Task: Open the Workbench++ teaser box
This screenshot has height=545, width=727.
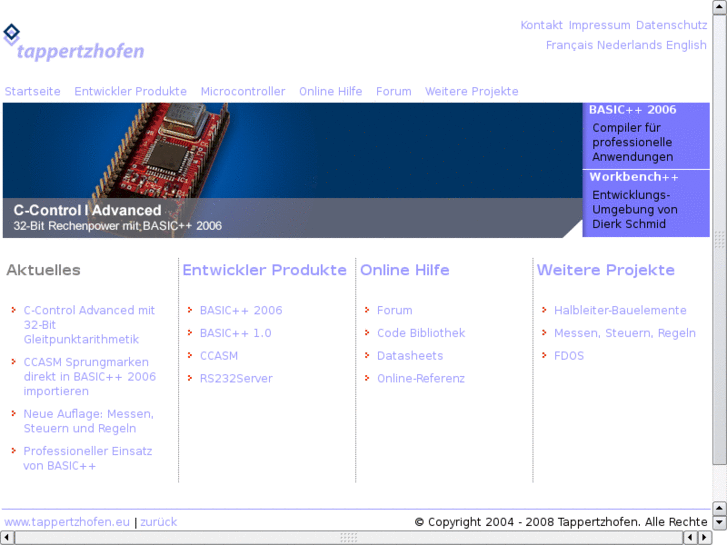Action: (646, 204)
